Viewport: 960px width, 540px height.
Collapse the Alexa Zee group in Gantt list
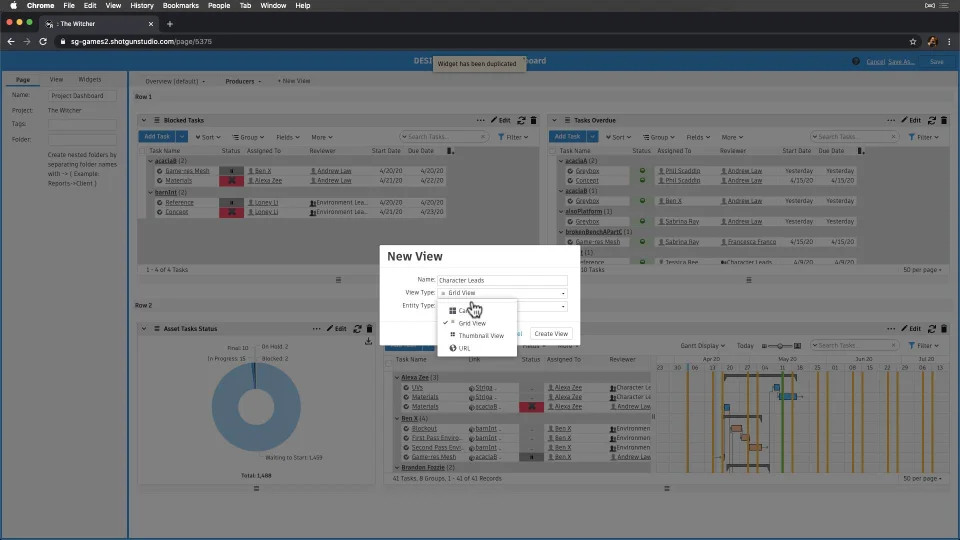397,377
